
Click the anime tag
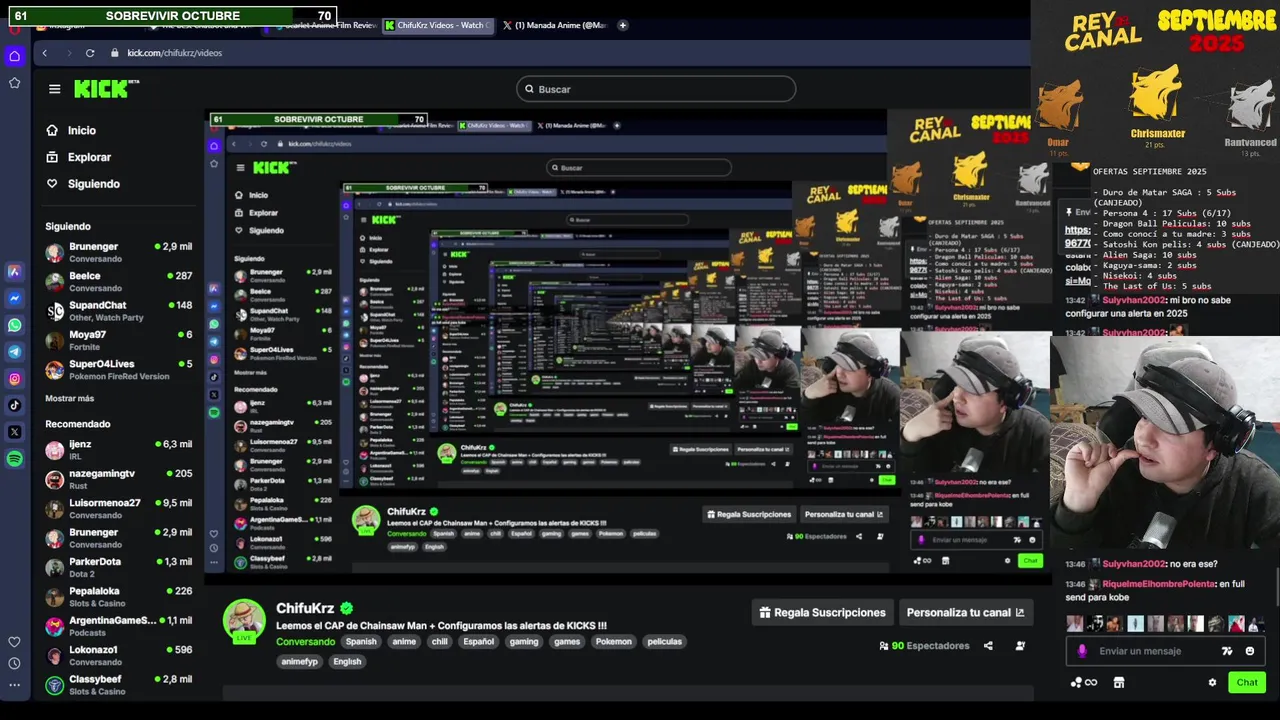(404, 642)
